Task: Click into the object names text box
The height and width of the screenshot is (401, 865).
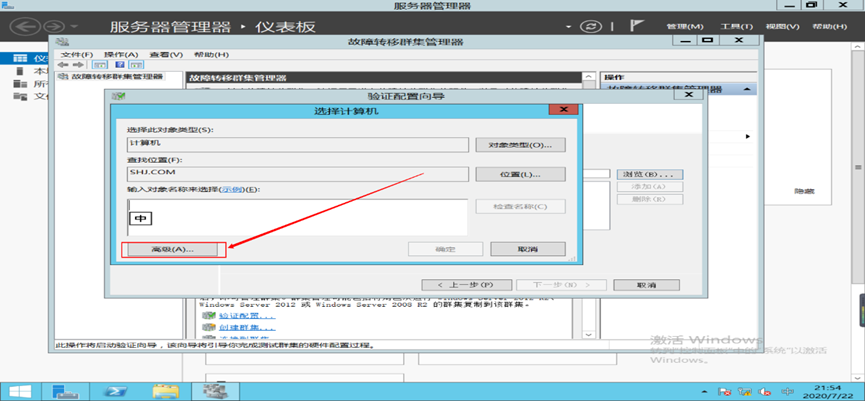Action: 298,218
